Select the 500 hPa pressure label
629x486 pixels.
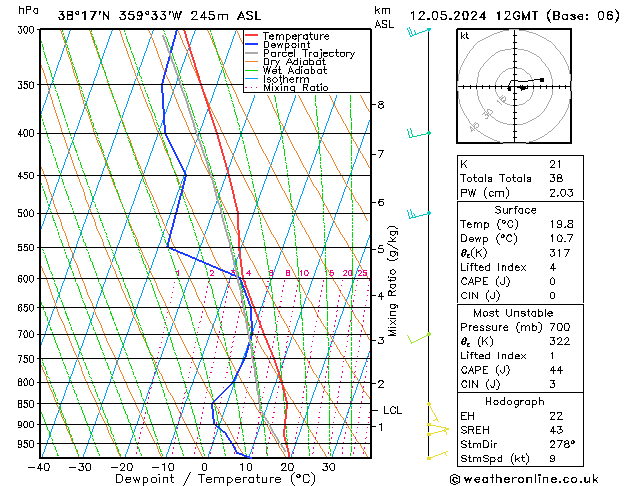point(28,213)
